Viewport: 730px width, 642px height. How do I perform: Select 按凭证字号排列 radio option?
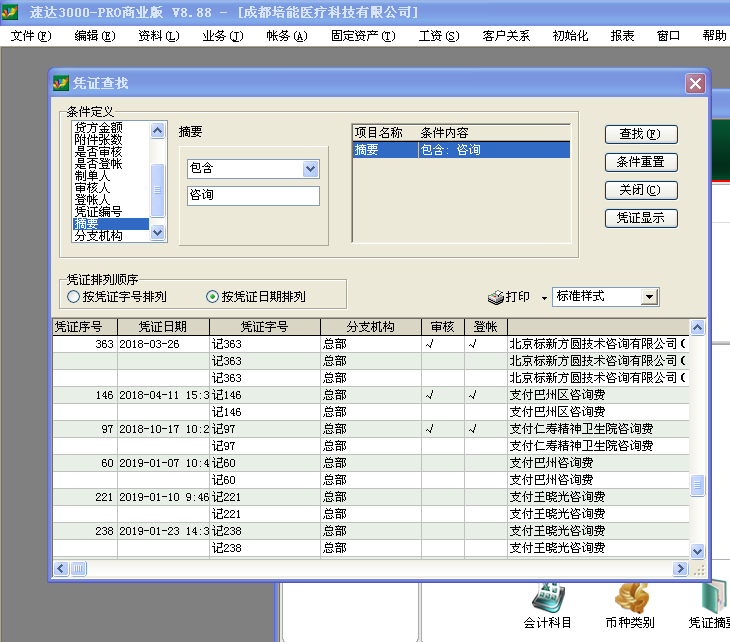[x=73, y=297]
